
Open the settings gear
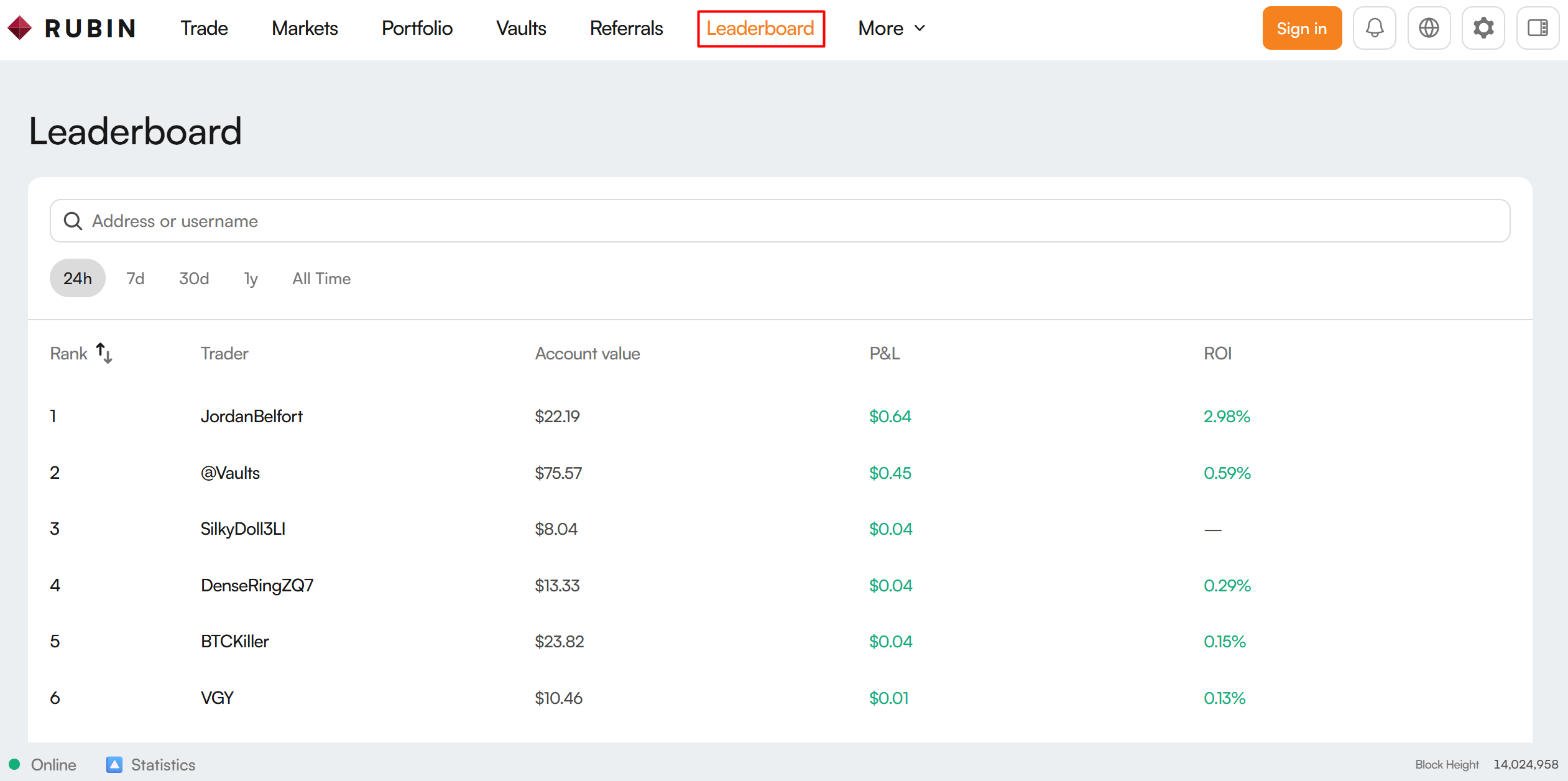coord(1483,28)
